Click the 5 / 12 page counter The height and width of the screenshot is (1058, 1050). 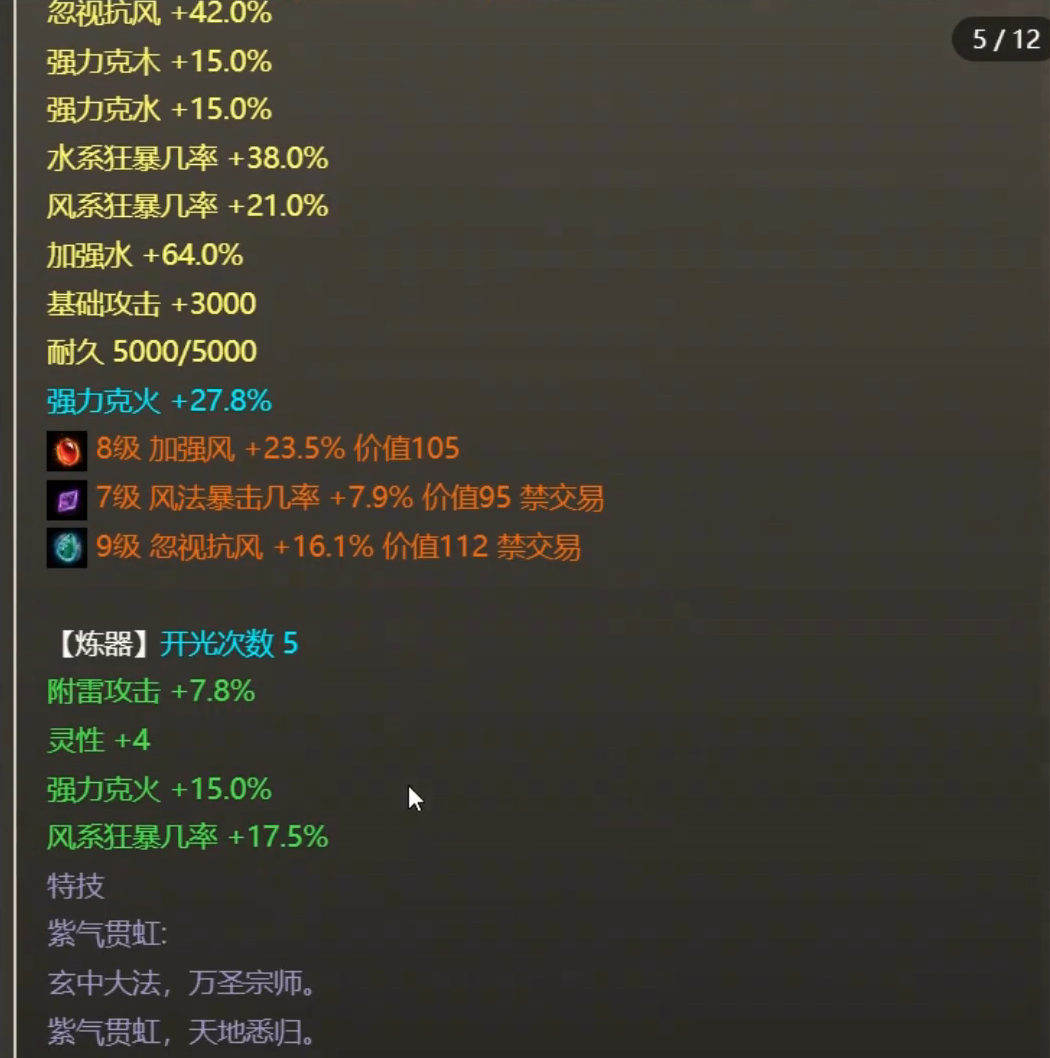pyautogui.click(x=1005, y=39)
